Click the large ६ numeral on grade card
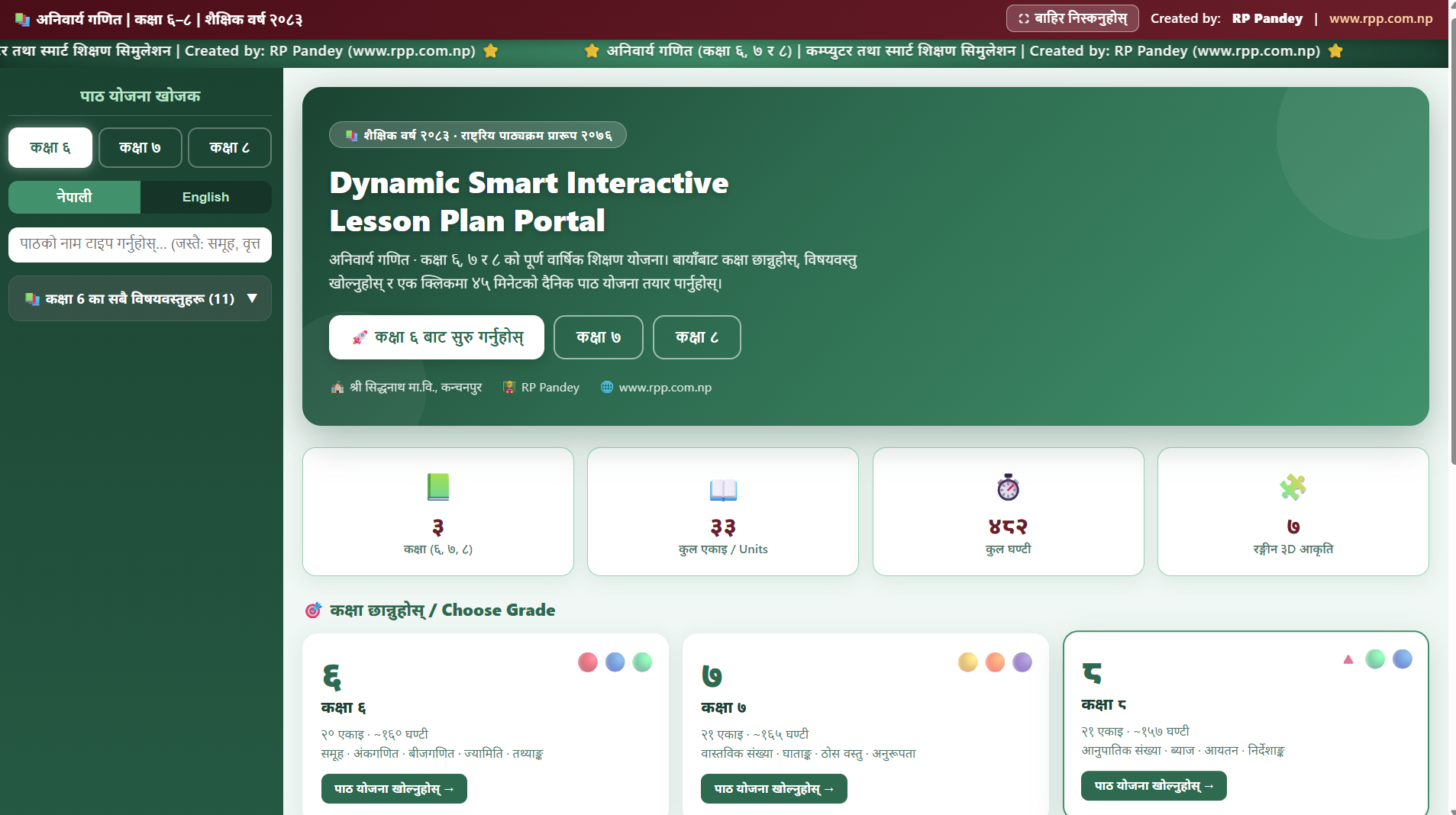This screenshot has height=815, width=1456. (331, 676)
